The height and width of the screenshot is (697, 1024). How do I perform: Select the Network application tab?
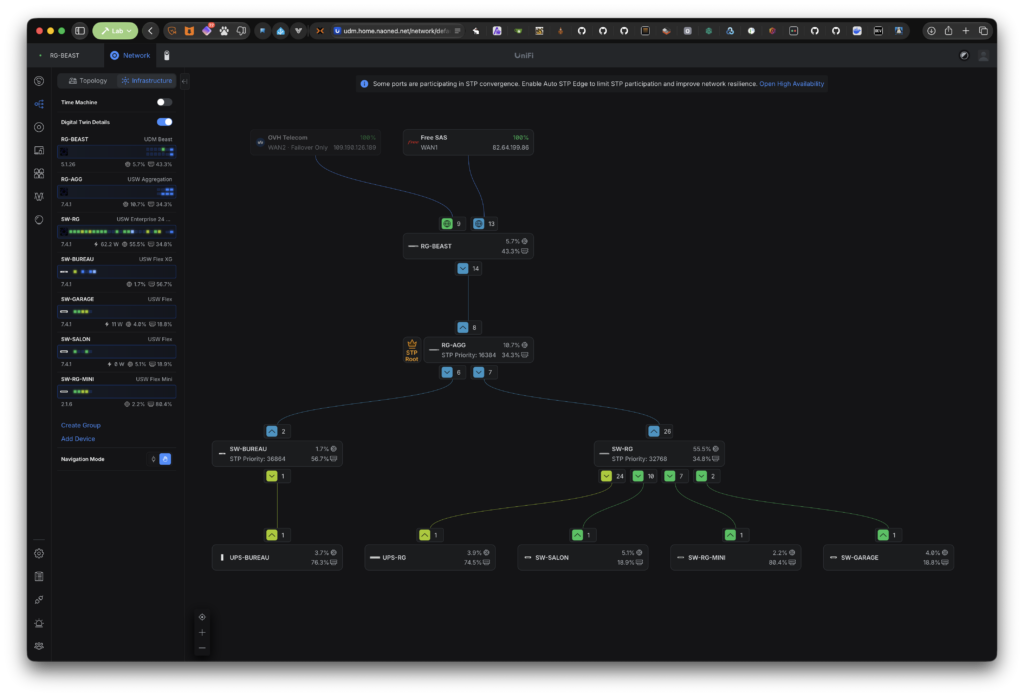point(130,56)
